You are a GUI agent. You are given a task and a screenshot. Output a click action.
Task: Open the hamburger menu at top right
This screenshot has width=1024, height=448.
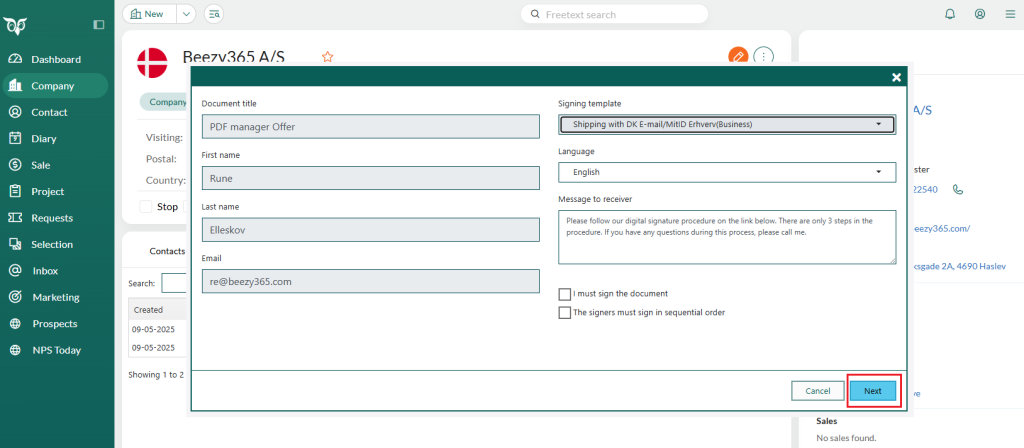pyautogui.click(x=1010, y=14)
